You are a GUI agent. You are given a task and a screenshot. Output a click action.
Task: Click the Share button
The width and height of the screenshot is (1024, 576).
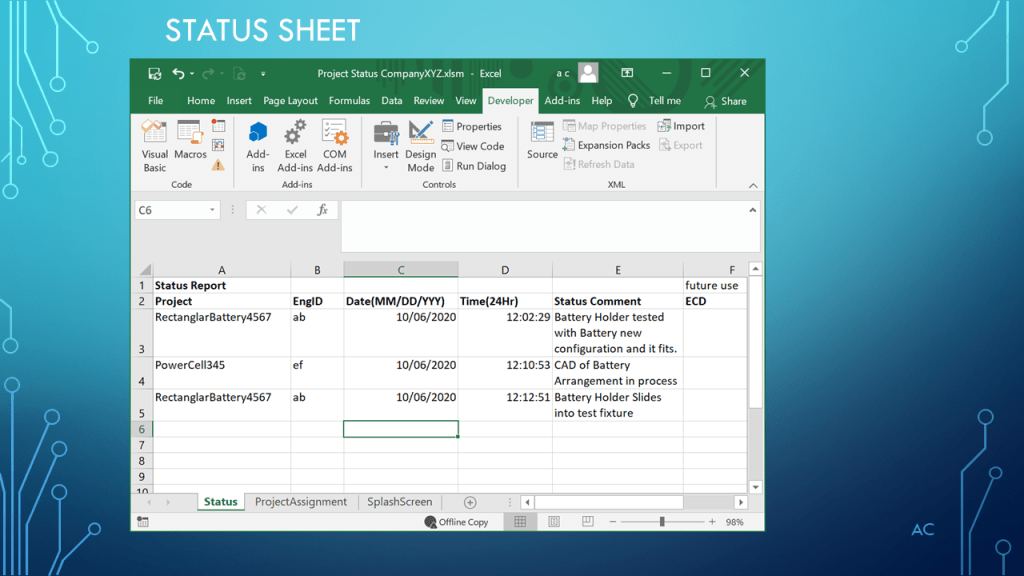click(726, 101)
